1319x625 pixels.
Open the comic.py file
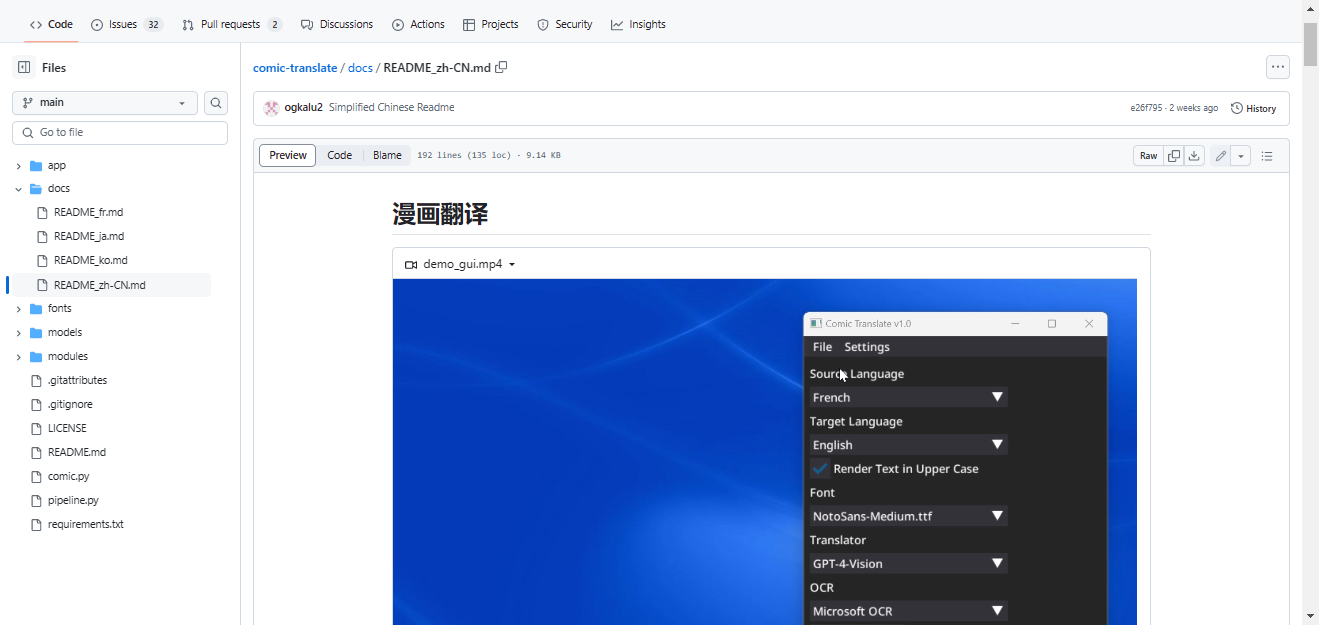coord(68,477)
